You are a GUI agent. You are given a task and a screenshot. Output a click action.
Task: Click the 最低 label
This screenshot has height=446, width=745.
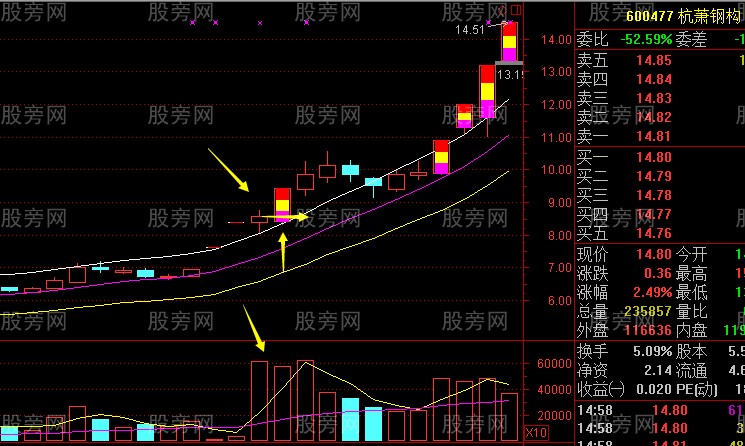(x=691, y=292)
